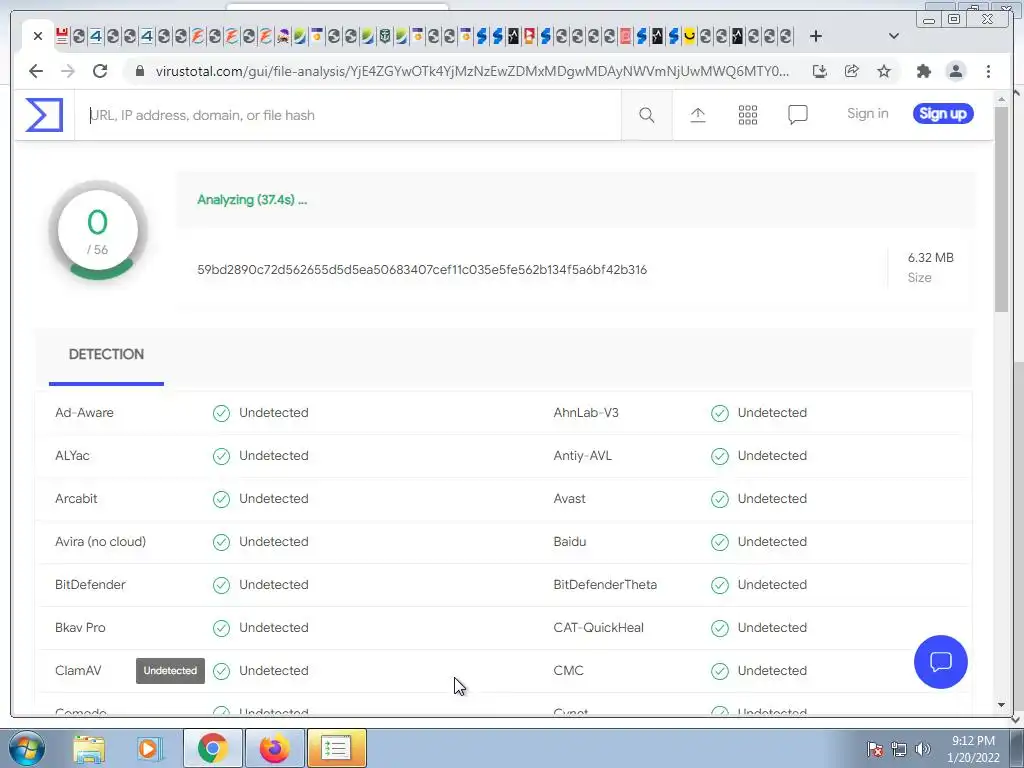Click the Action Center flag tray icon

[x=875, y=749]
